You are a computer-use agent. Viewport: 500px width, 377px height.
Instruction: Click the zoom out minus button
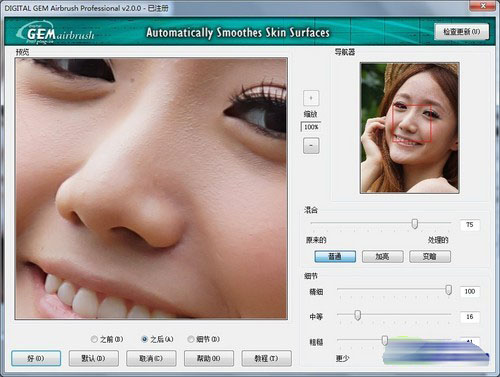pyautogui.click(x=311, y=146)
